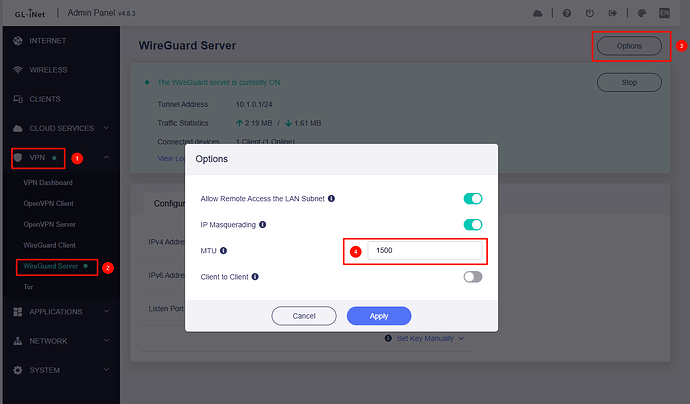Enable the Client to Client toggle
The image size is (690, 404).
(x=472, y=277)
